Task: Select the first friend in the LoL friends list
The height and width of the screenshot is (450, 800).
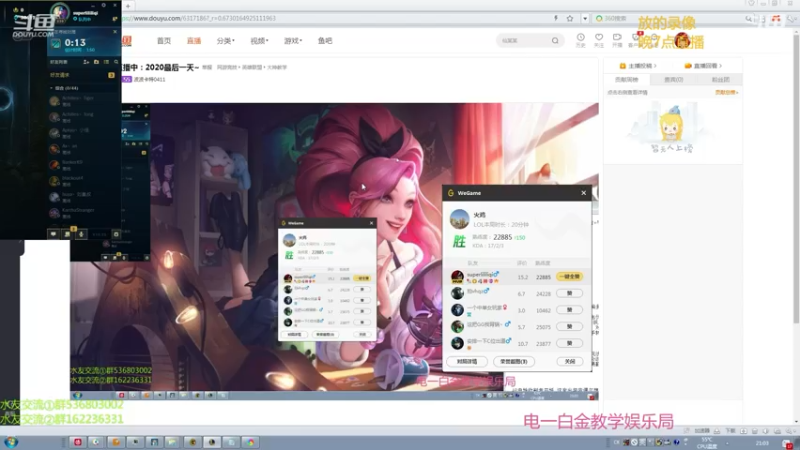Action: [x=84, y=101]
